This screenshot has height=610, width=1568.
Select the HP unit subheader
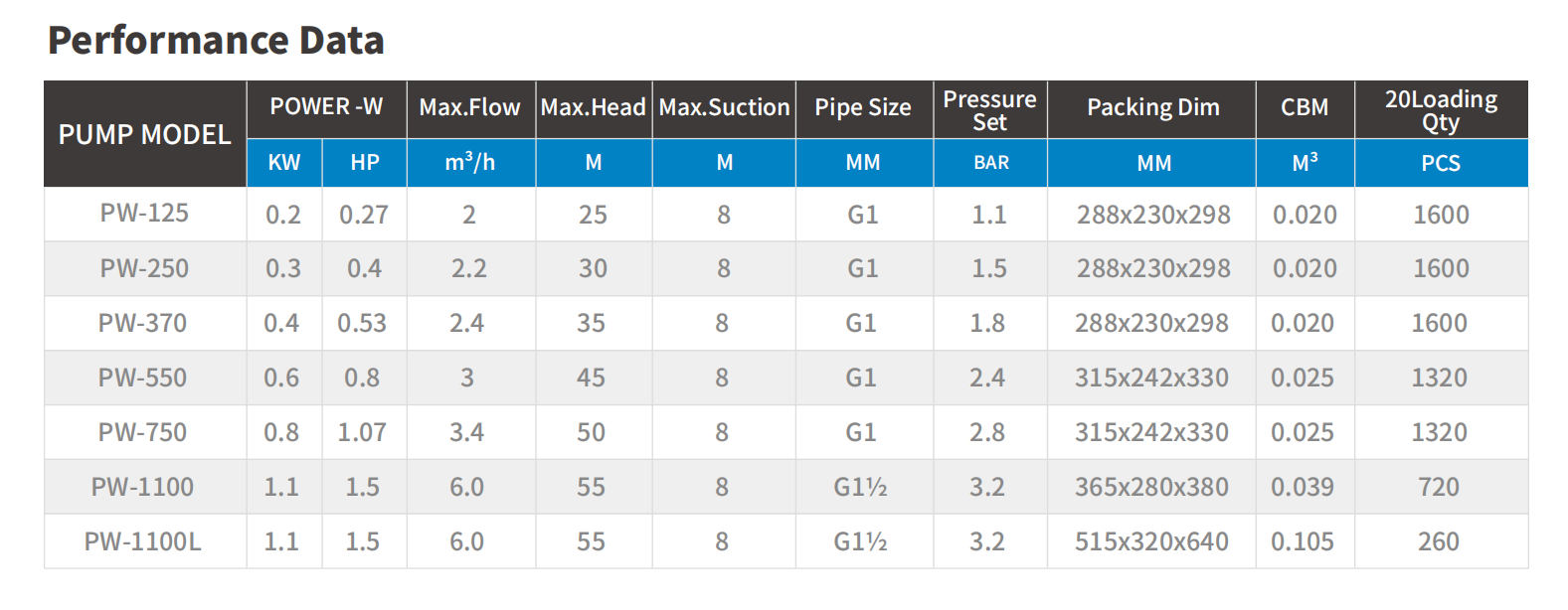(x=364, y=163)
